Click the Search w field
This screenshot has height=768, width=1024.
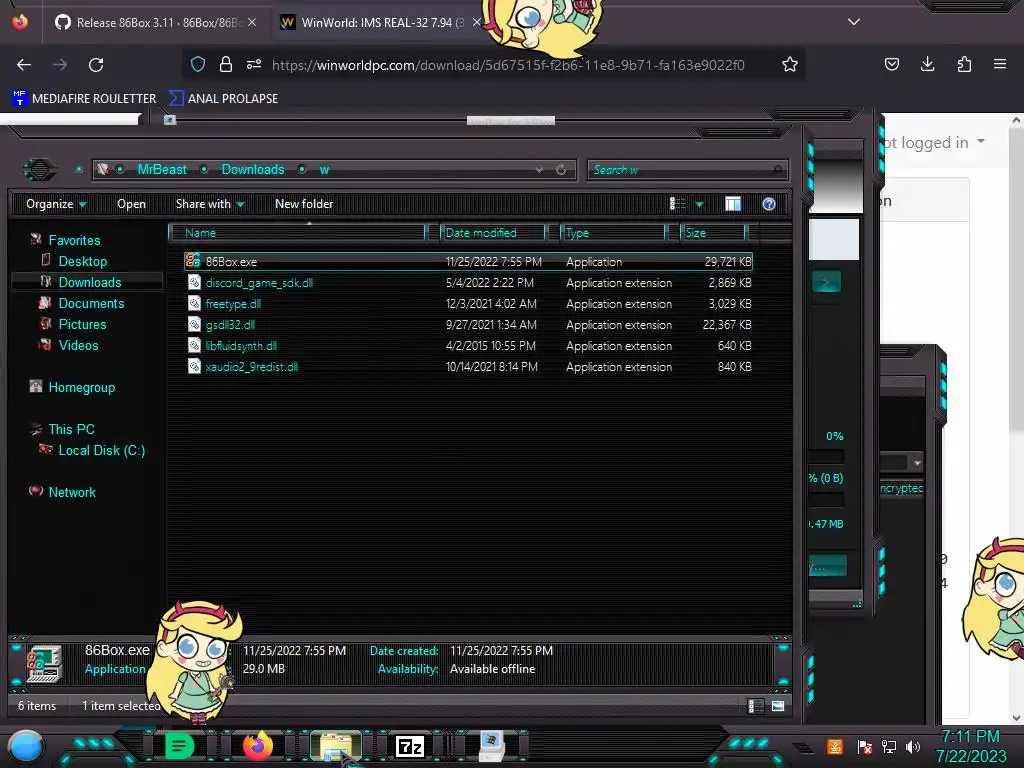pyautogui.click(x=687, y=170)
